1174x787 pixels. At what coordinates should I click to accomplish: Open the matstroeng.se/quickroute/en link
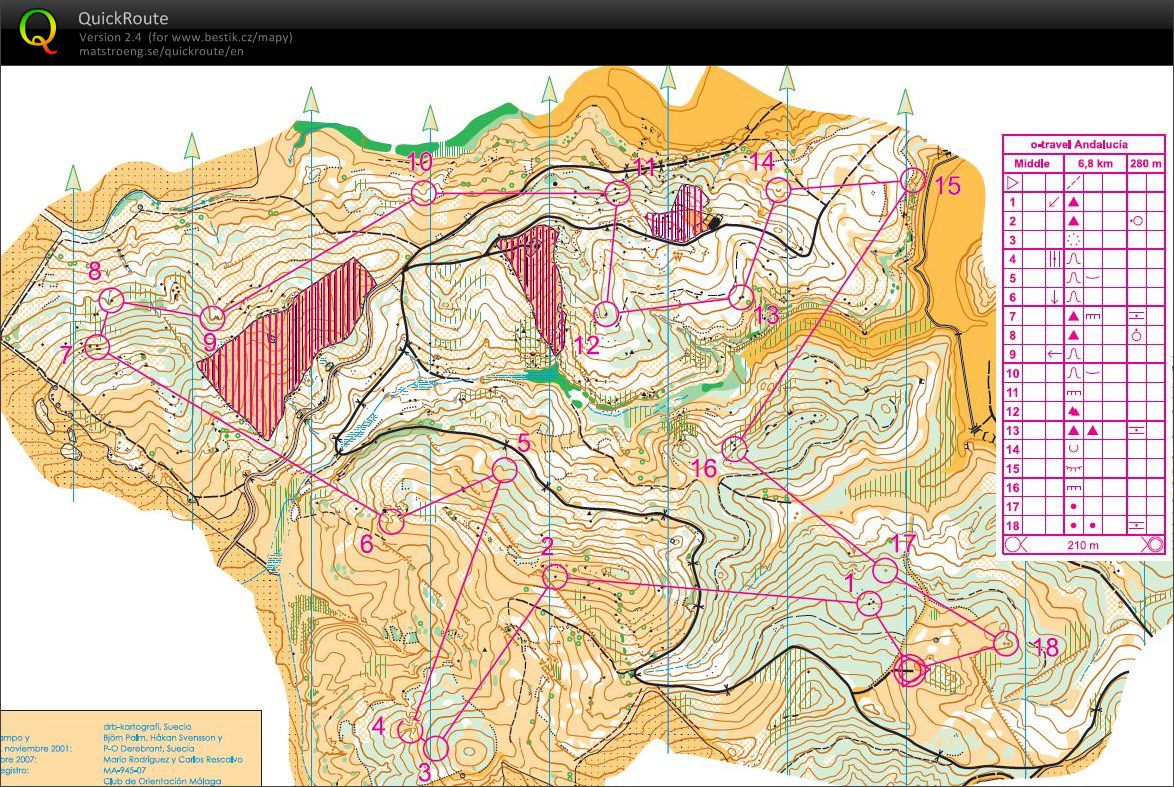click(x=161, y=51)
